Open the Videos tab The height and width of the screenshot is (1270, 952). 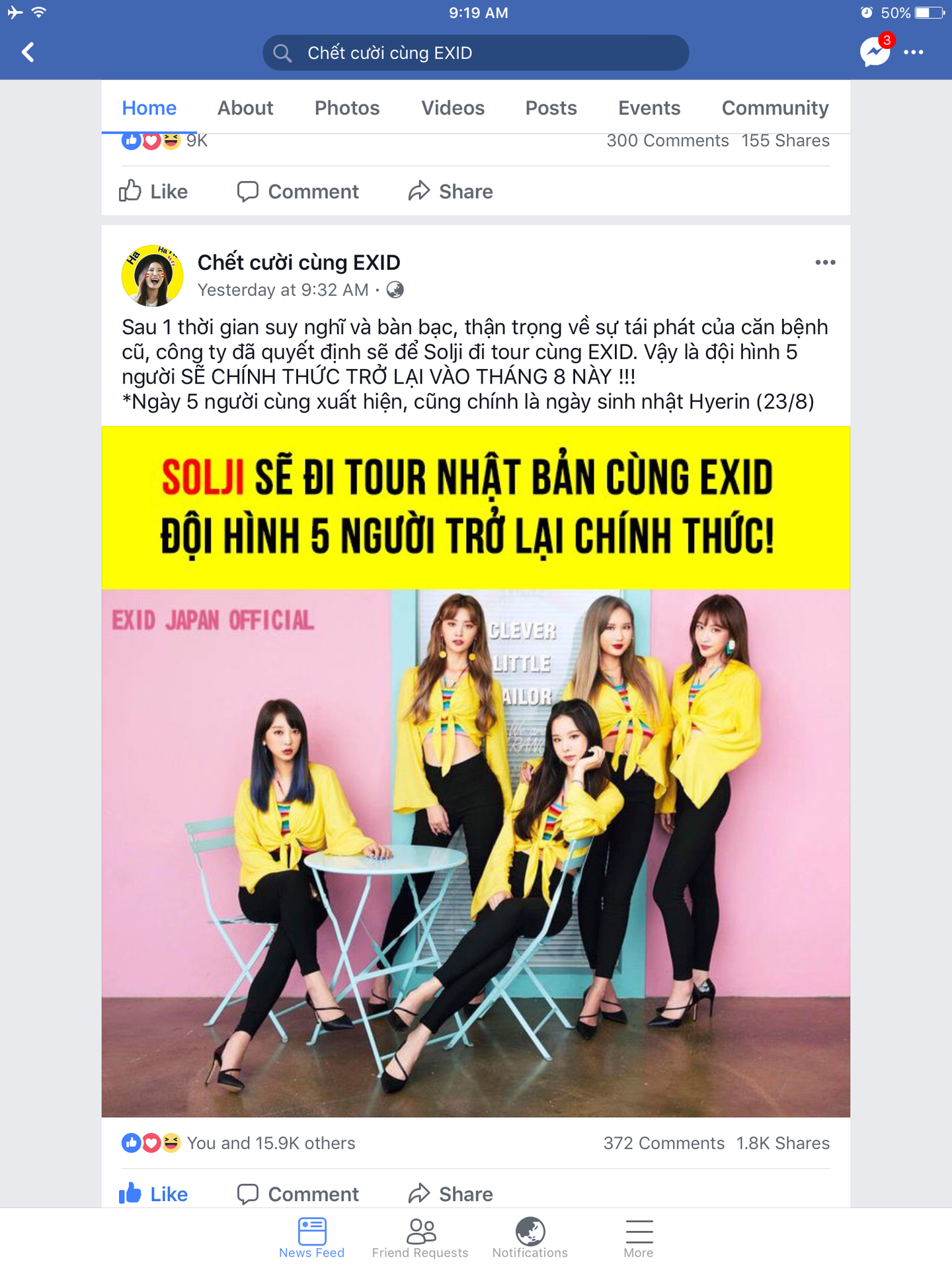click(453, 108)
